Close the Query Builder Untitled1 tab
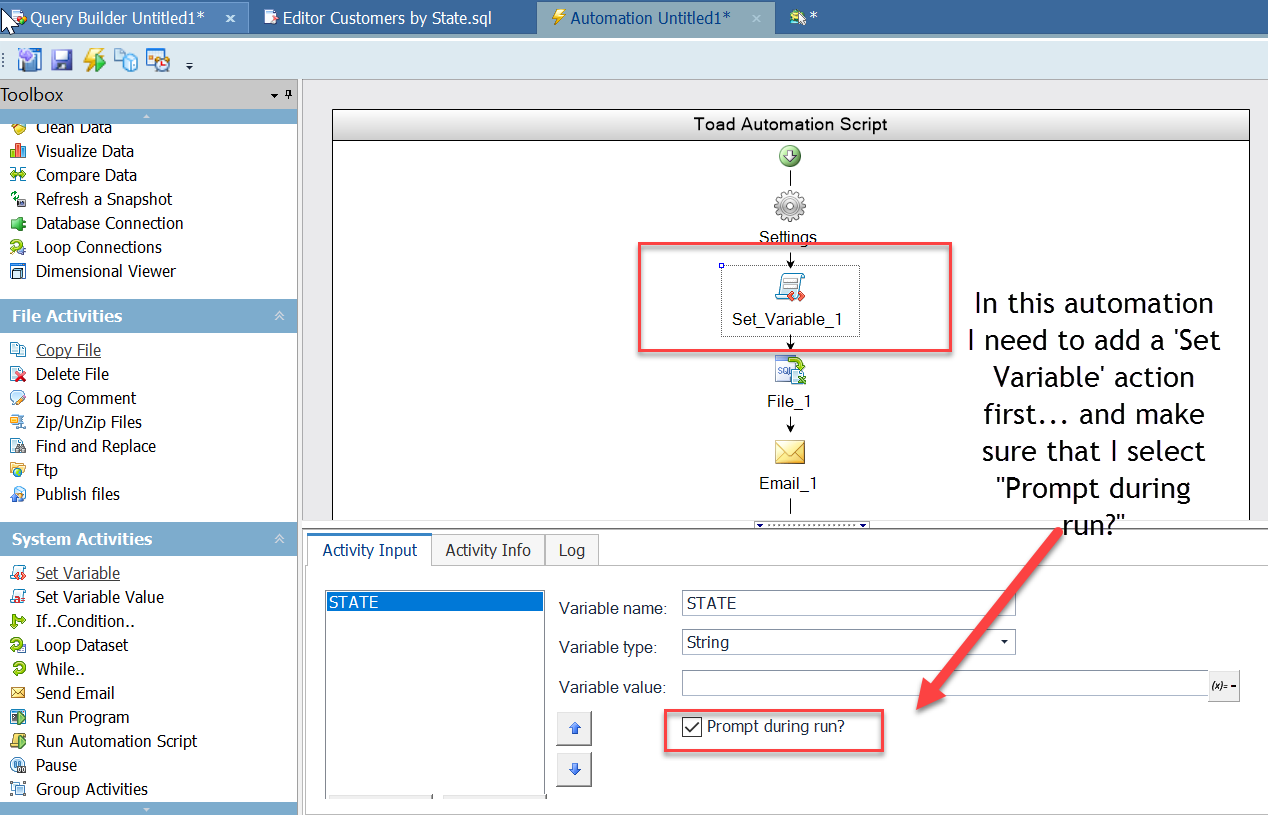This screenshot has height=815, width=1268. [230, 18]
